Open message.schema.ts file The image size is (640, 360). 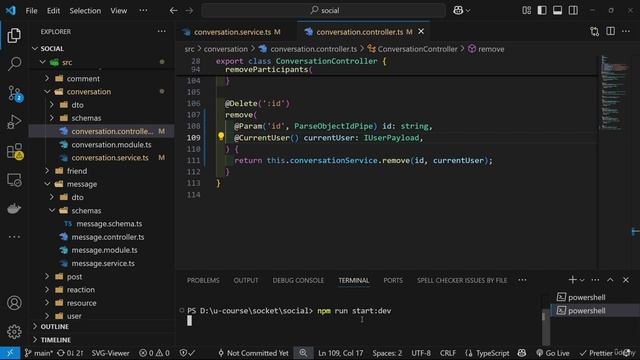pos(109,224)
